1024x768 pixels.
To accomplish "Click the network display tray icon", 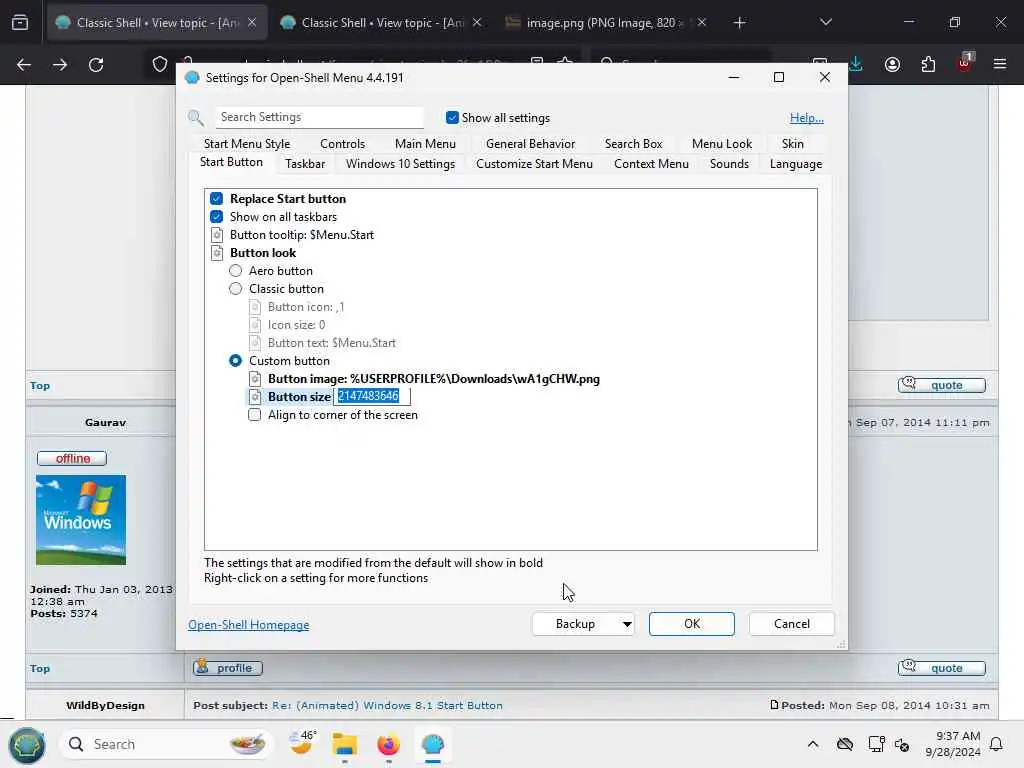I will 876,744.
